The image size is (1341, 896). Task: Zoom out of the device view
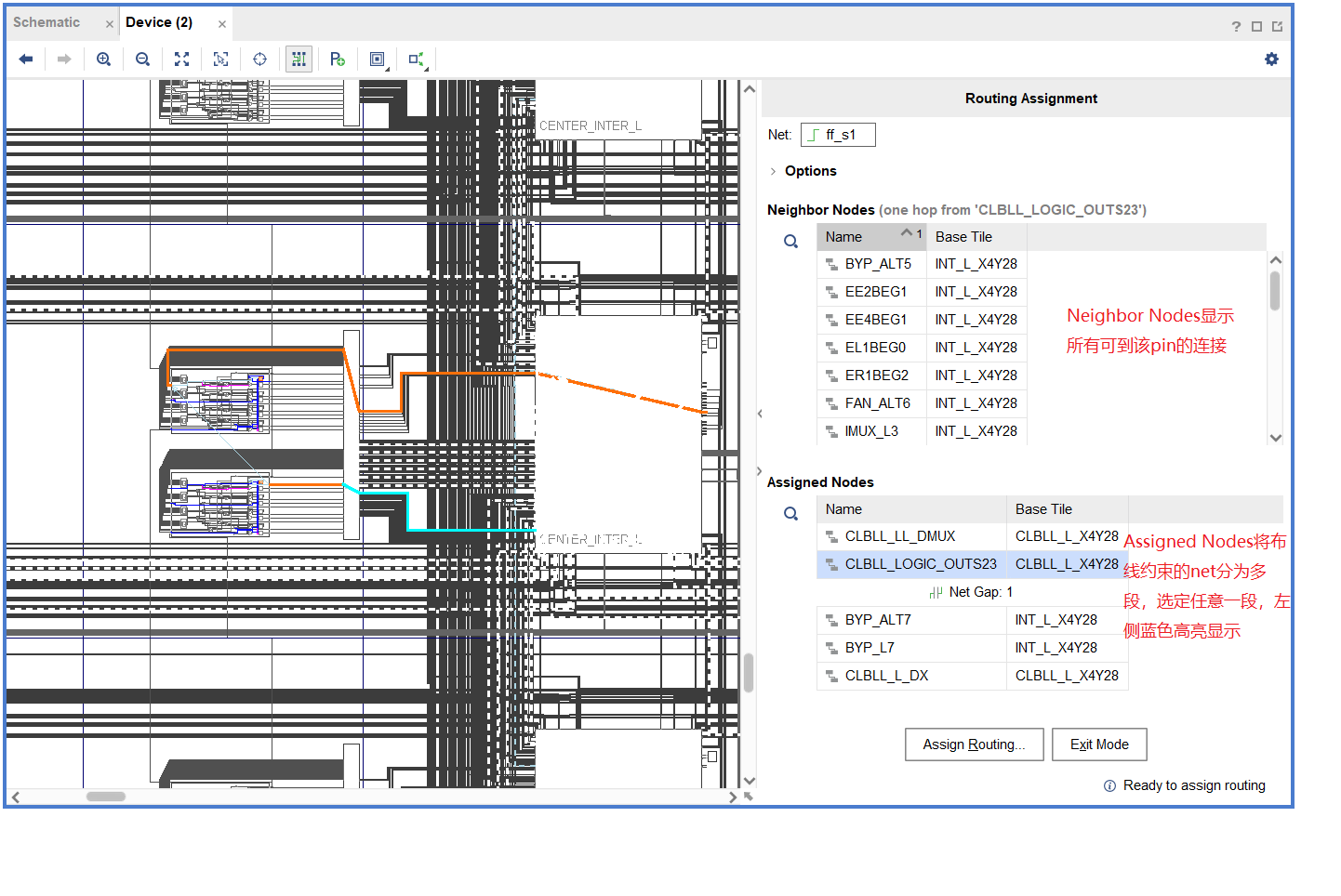pyautogui.click(x=142, y=59)
